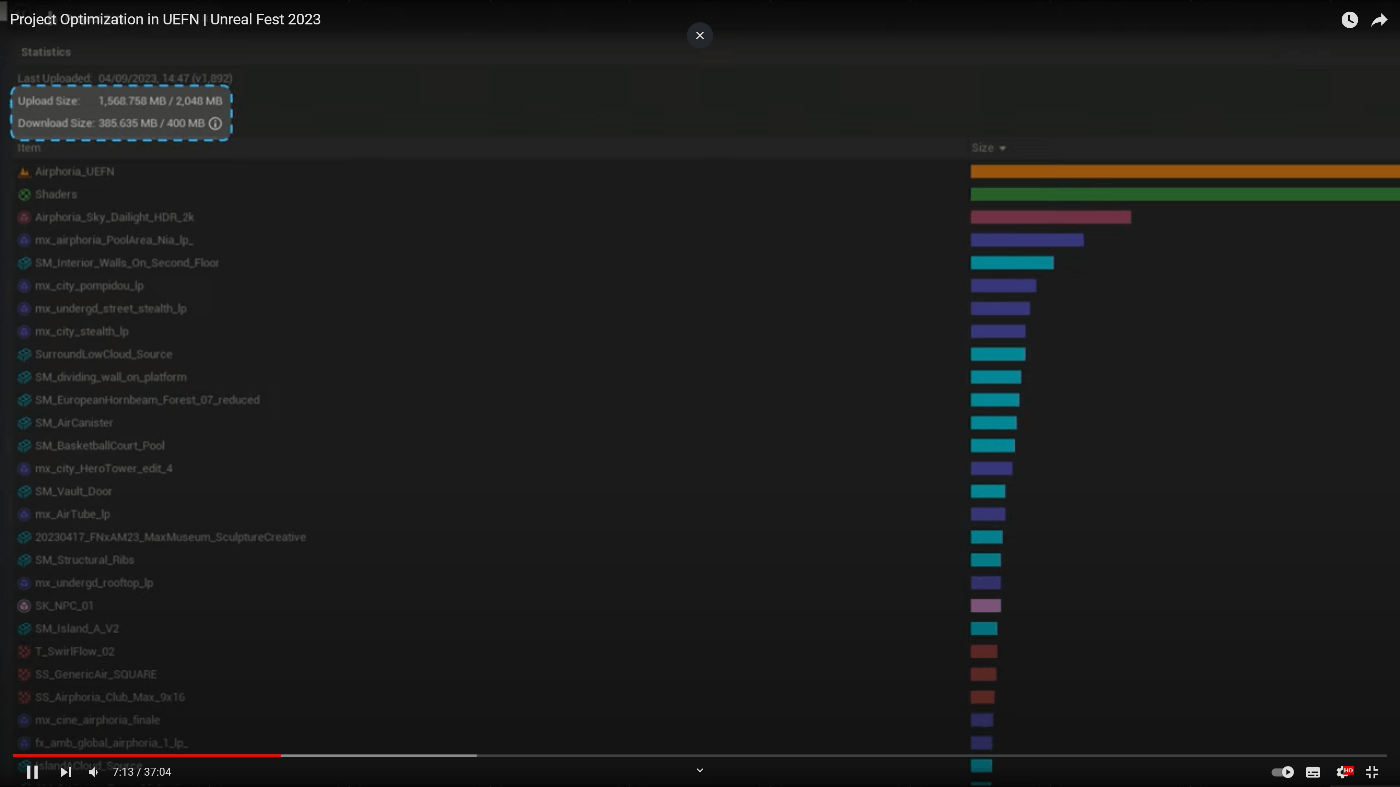This screenshot has height=787, width=1400.
Task: Skip to the next video
Action: pos(66,772)
